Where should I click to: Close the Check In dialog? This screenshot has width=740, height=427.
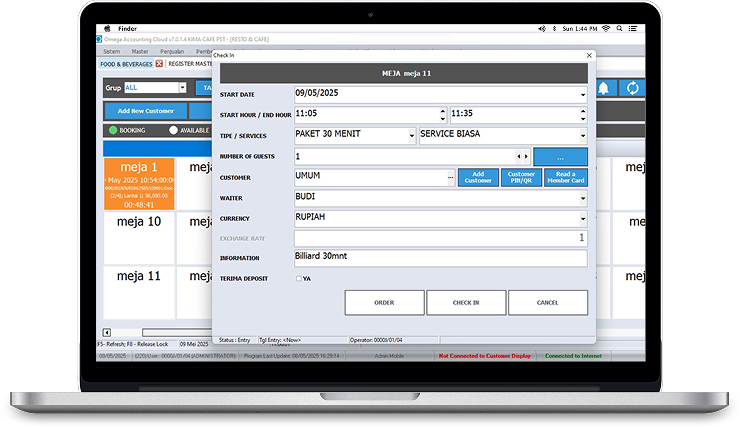(x=589, y=55)
